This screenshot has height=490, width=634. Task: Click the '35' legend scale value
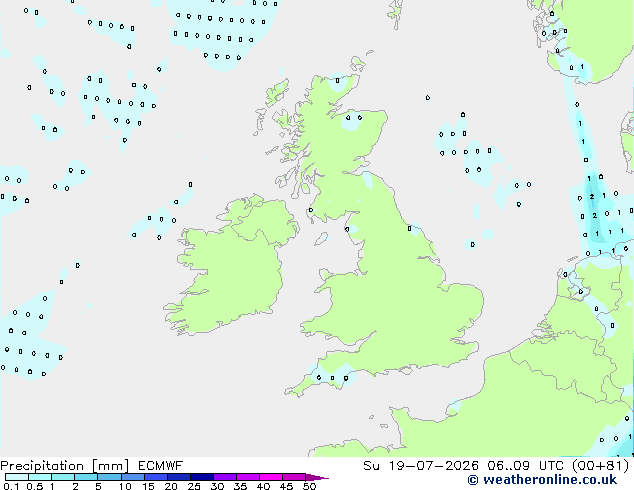(241, 486)
